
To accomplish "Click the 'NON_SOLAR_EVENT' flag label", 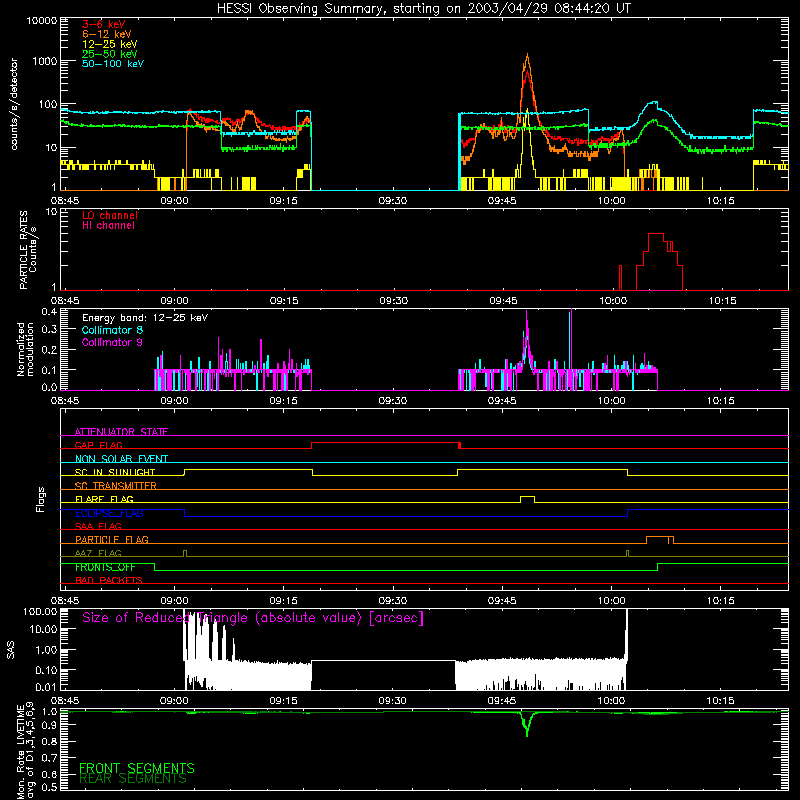I will [x=121, y=459].
